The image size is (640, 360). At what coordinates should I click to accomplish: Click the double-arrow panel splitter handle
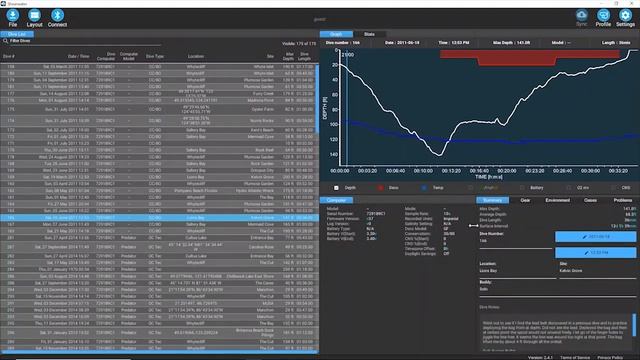473,225
